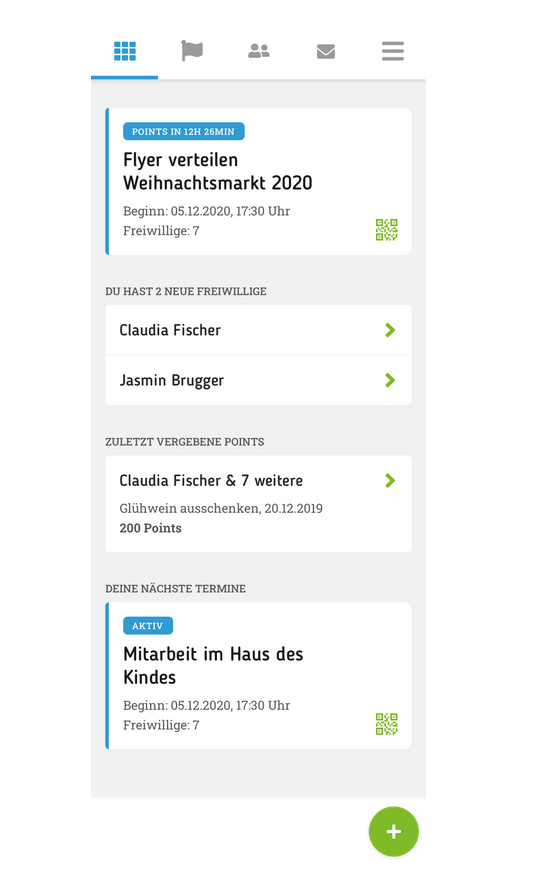Open the hamburger menu
Image resolution: width=548 pixels, height=885 pixels.
pos(393,51)
